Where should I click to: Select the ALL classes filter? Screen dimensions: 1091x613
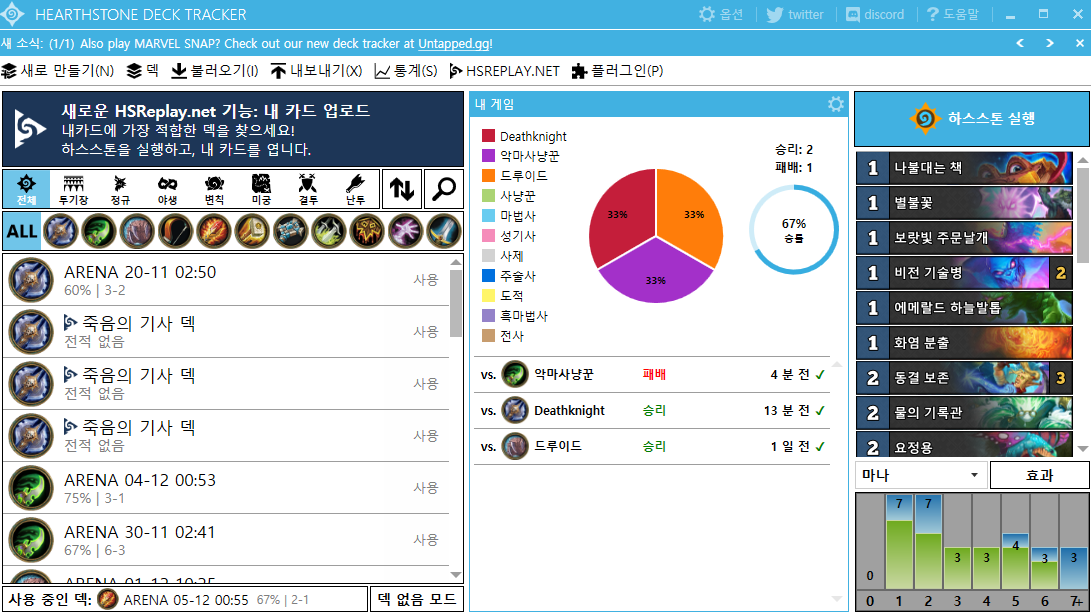tap(22, 231)
